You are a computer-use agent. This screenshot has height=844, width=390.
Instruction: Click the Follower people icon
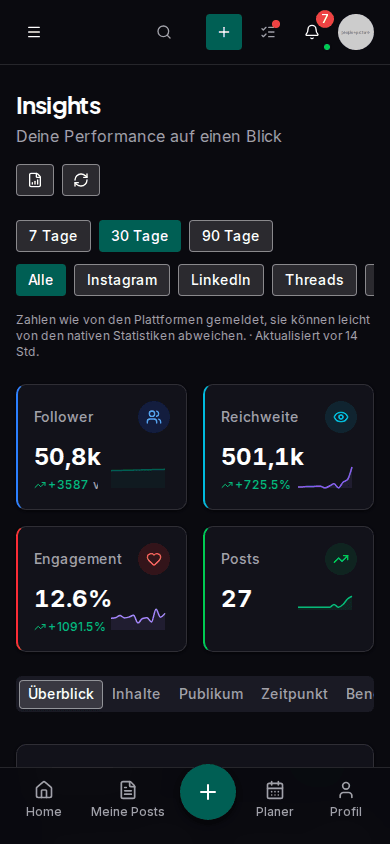[x=154, y=417]
